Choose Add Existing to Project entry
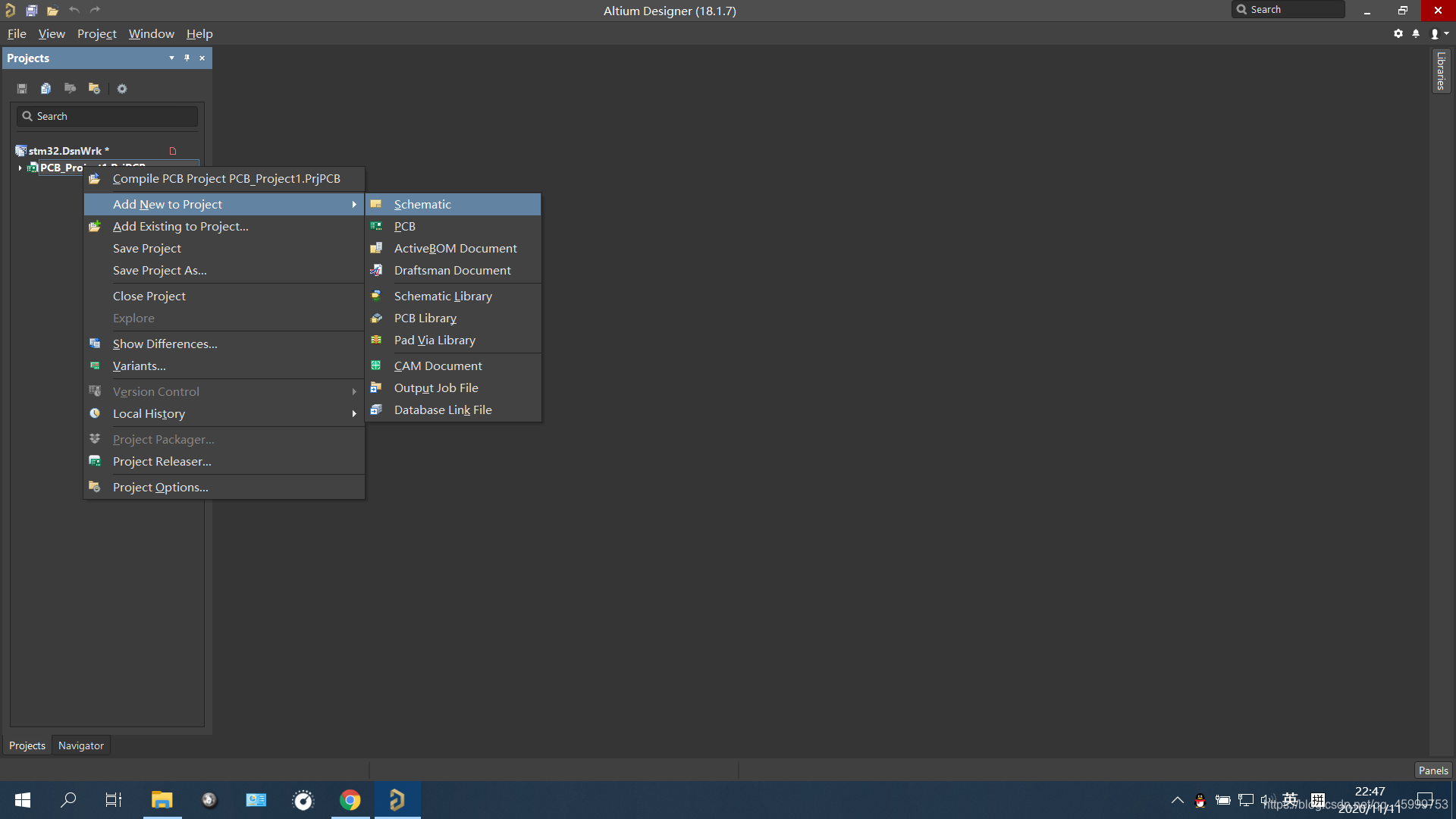The image size is (1456, 819). point(180,227)
